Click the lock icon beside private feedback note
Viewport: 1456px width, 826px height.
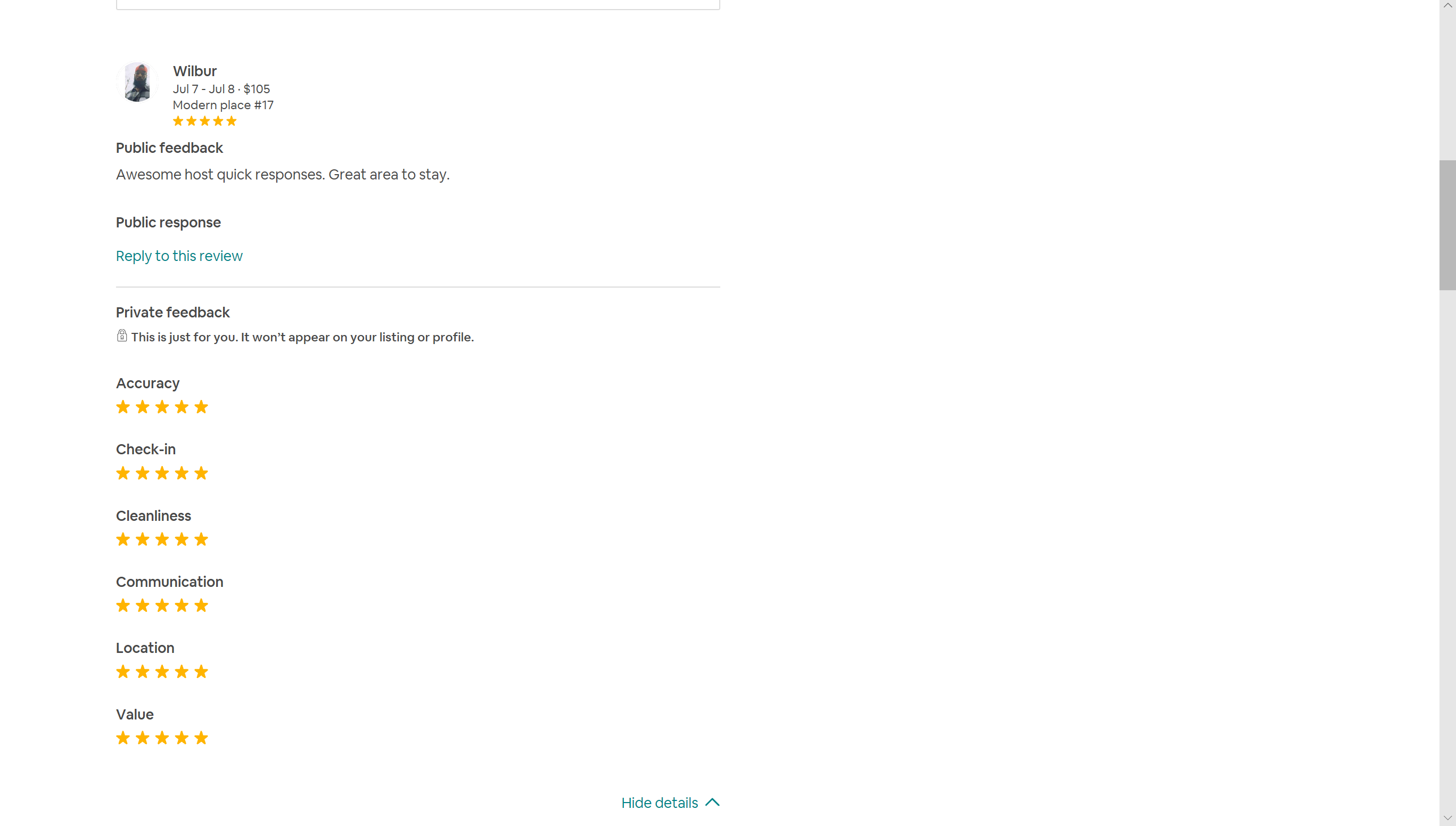121,336
